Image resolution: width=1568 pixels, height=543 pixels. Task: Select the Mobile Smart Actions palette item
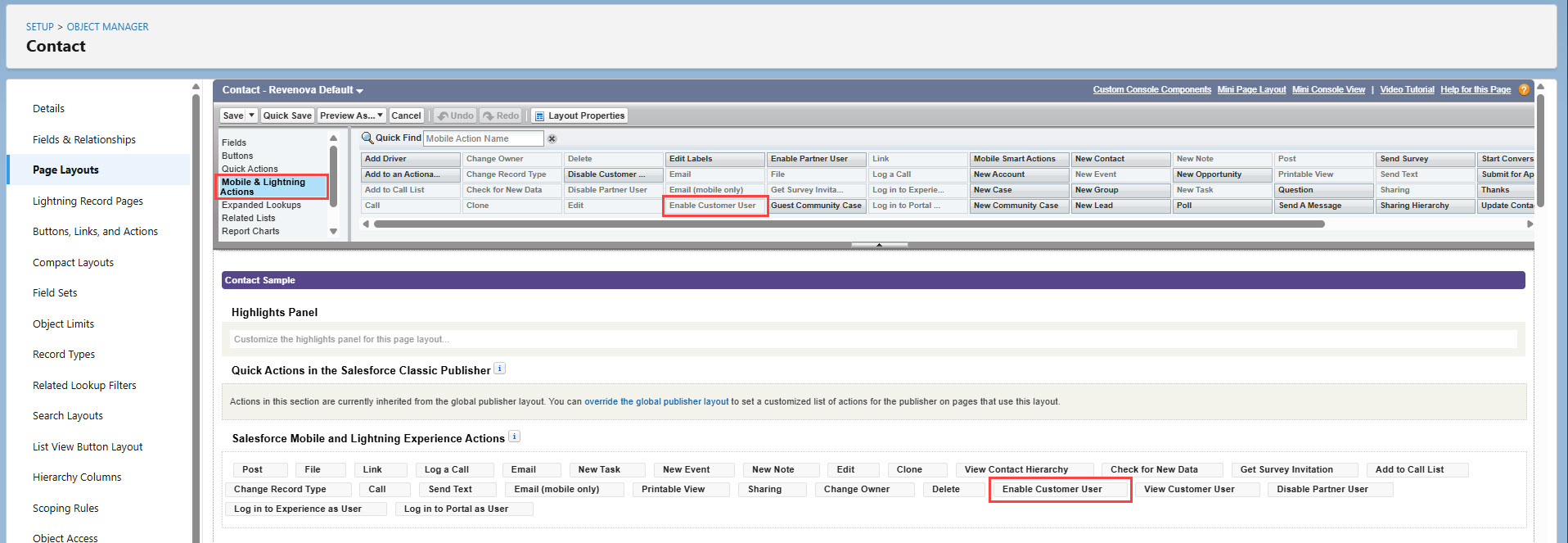tap(1019, 159)
